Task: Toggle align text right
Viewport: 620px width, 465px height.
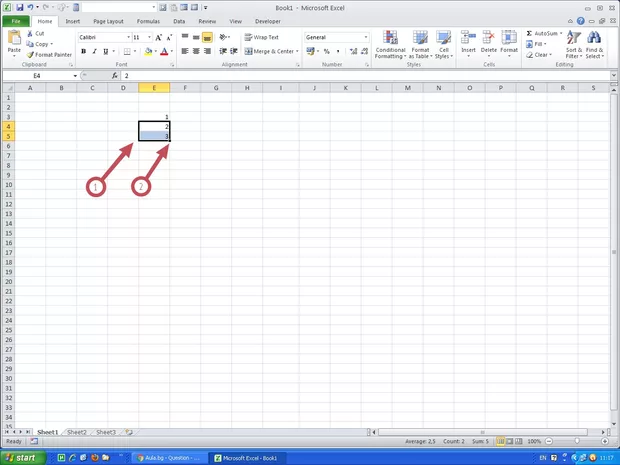Action: (207, 51)
